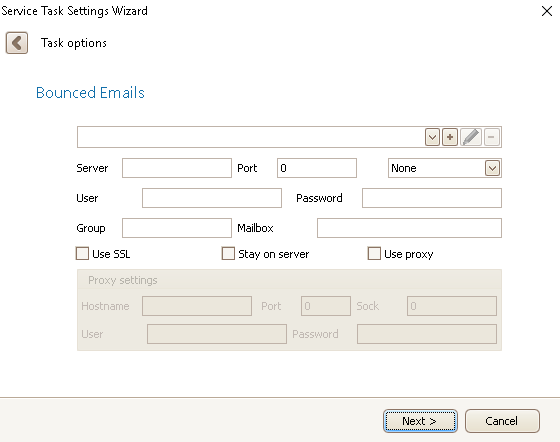This screenshot has width=560, height=442.
Task: Click the Next > button
Action: click(x=420, y=421)
